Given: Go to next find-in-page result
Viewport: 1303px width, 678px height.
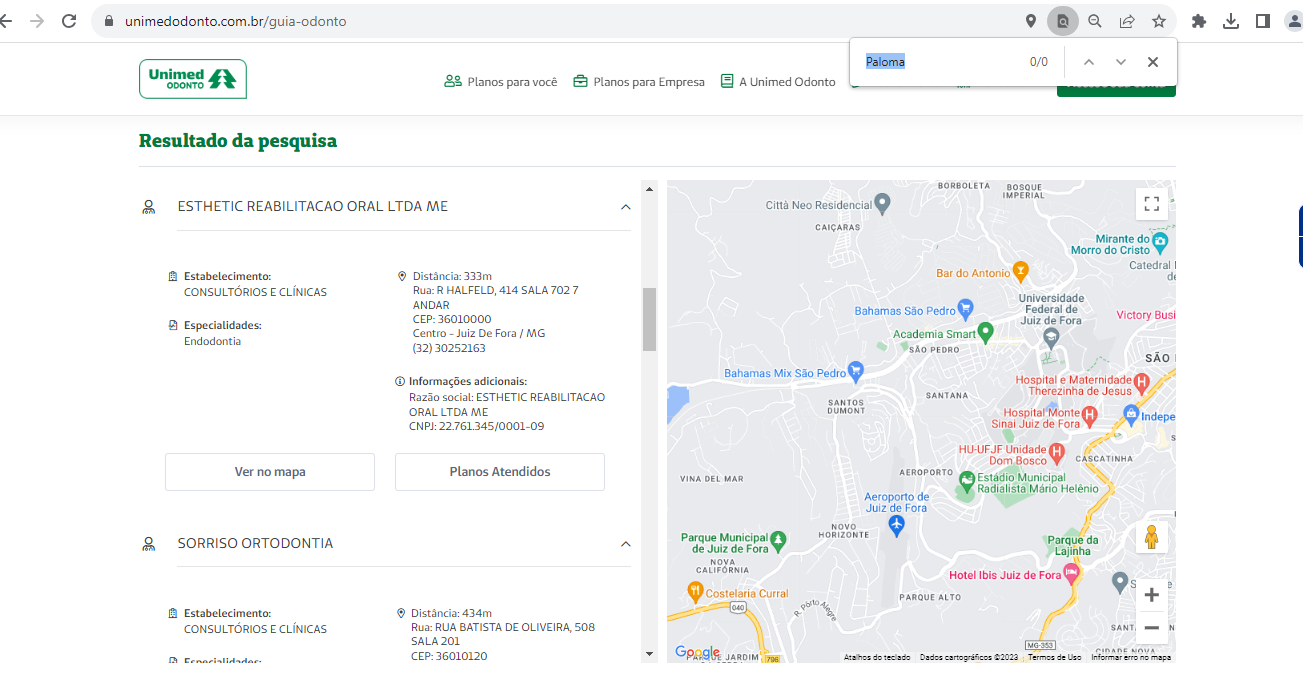Looking at the screenshot, I should coord(1120,62).
